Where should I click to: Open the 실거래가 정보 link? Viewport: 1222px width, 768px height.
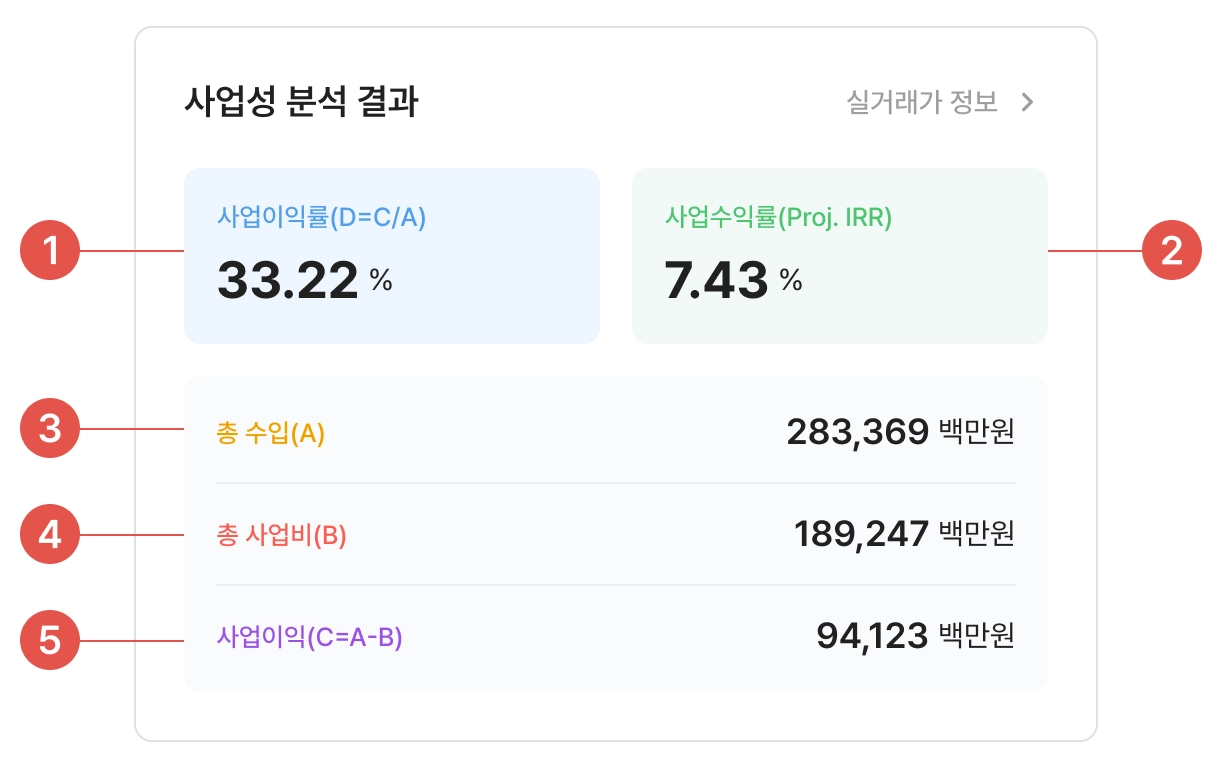921,102
